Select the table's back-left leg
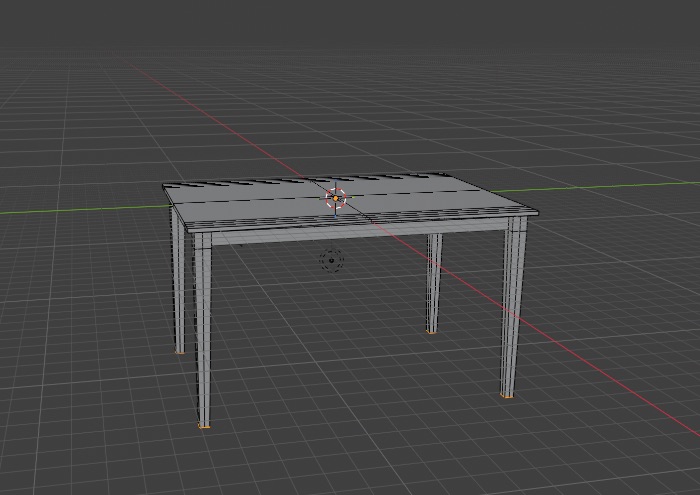This screenshot has height=495, width=700. click(178, 281)
